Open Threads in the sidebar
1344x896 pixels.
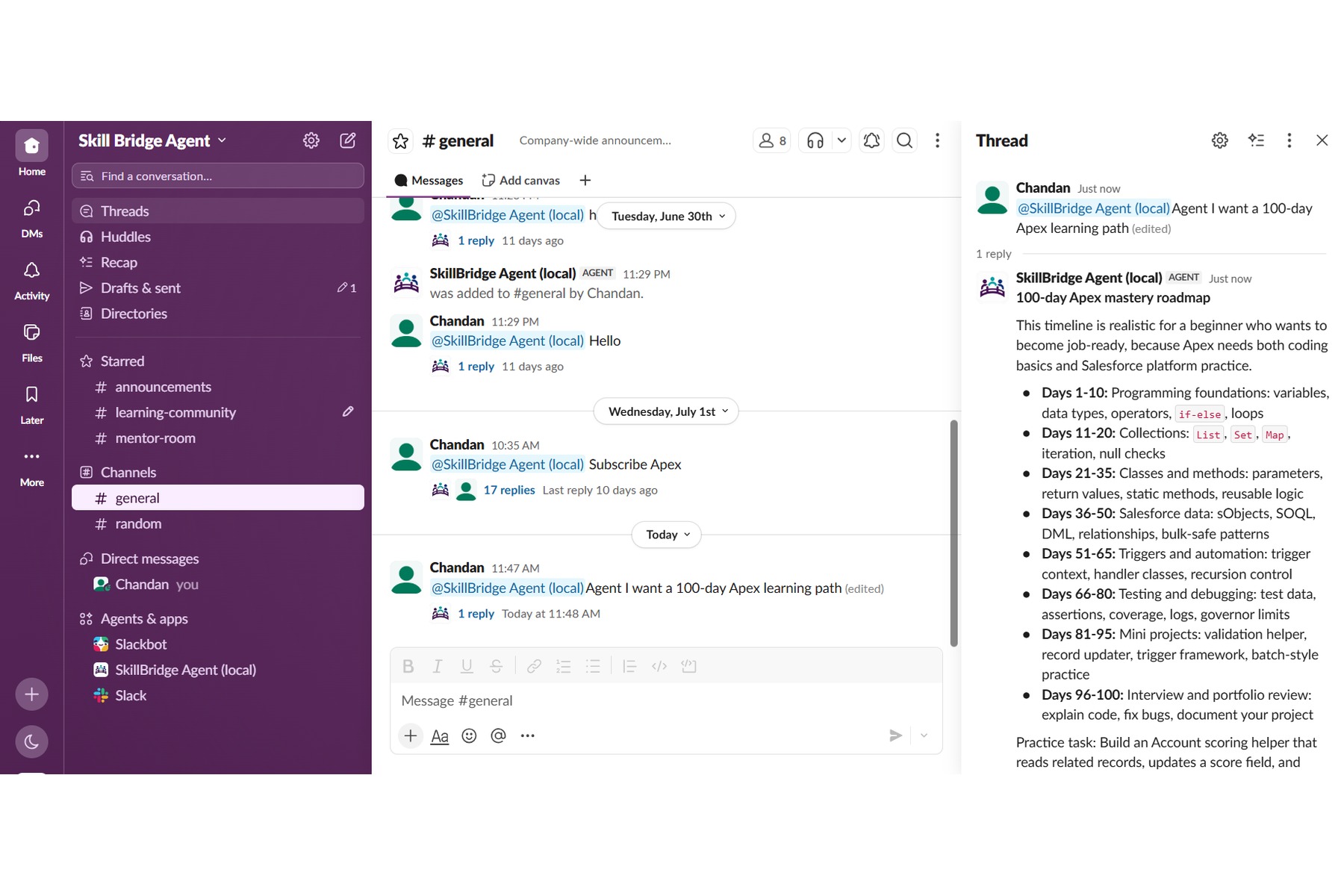218,211
